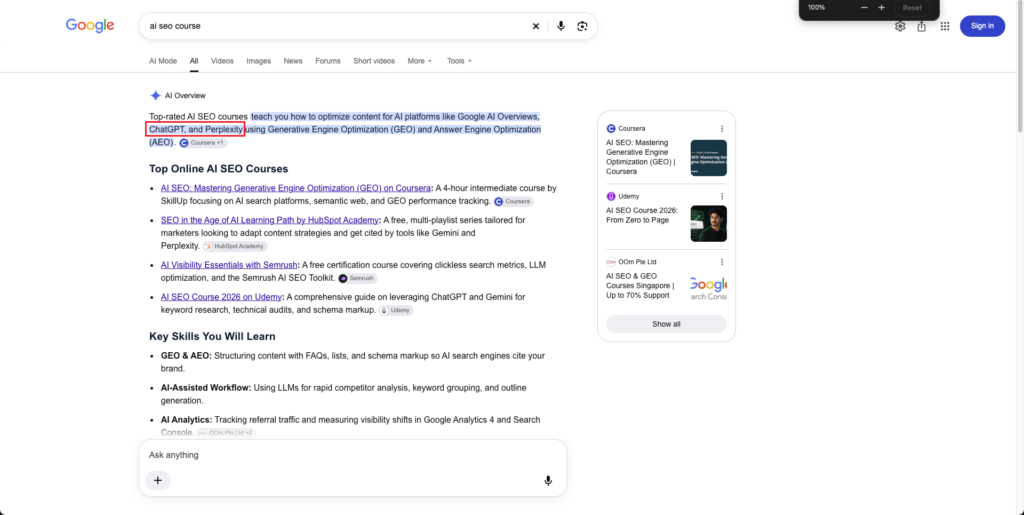The image size is (1024, 515).
Task: Open the options menu for the OOm Pte Ltd card
Action: [x=722, y=262]
